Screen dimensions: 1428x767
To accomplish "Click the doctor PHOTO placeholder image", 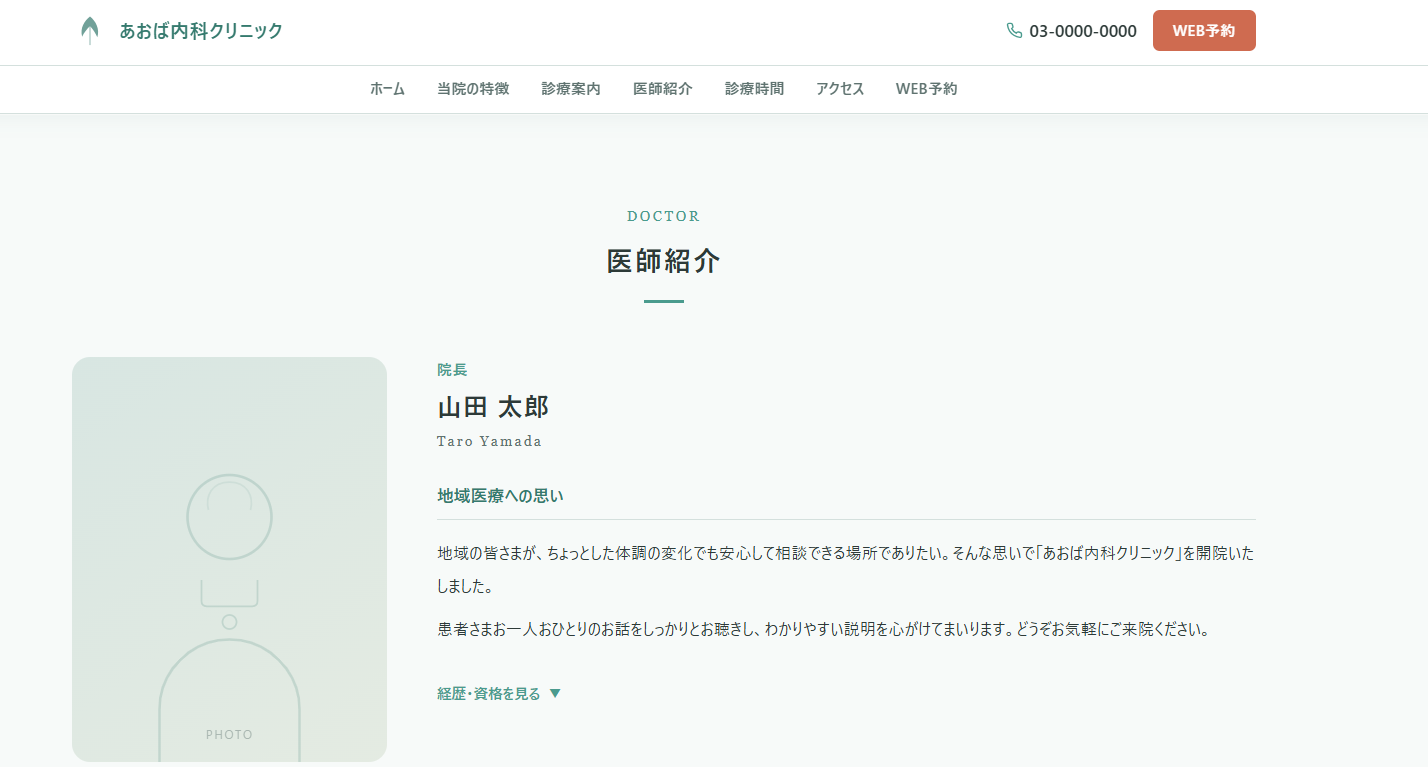I will (229, 559).
